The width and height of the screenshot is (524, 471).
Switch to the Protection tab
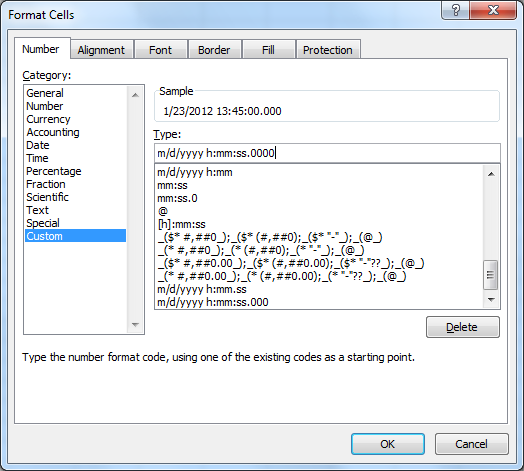point(328,50)
